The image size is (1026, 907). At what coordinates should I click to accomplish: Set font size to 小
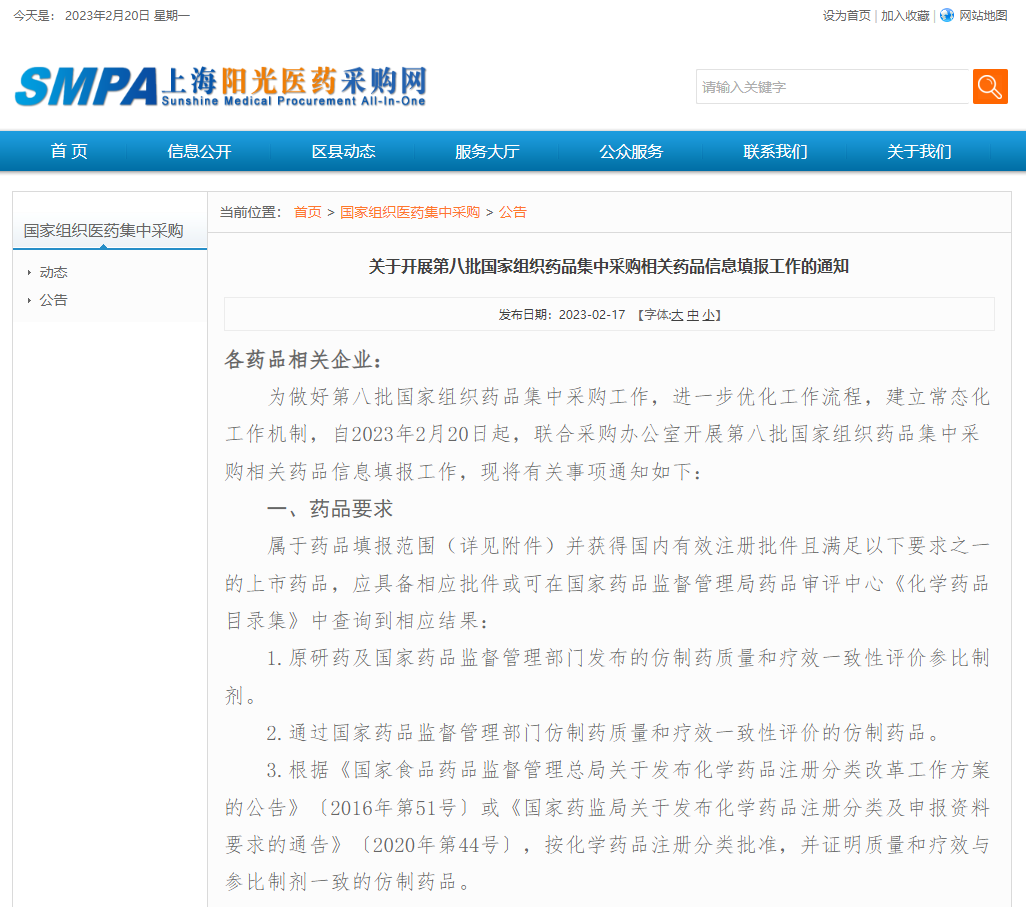(709, 315)
